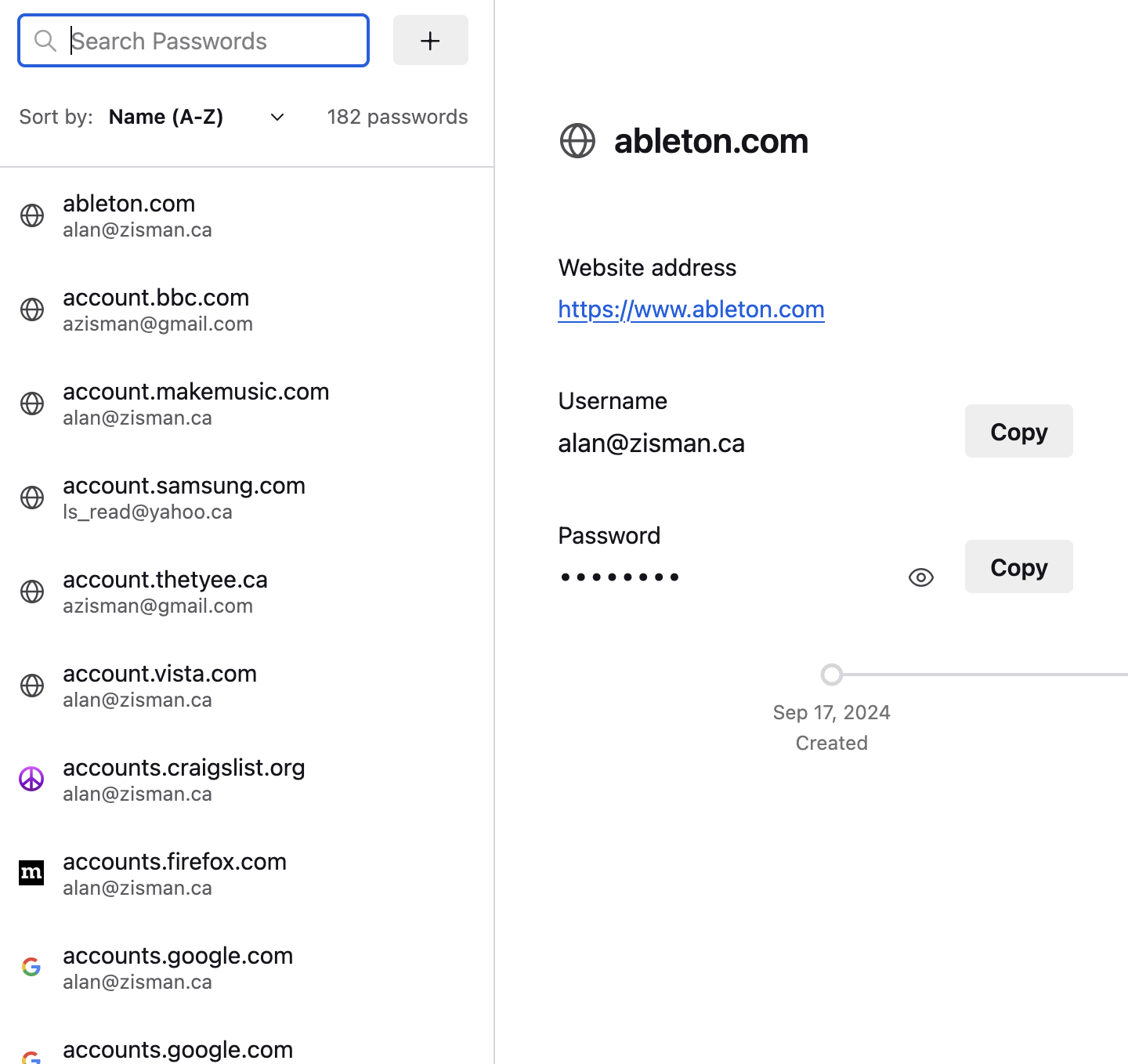Click the purple peace sign craigslist icon

[x=31, y=779]
